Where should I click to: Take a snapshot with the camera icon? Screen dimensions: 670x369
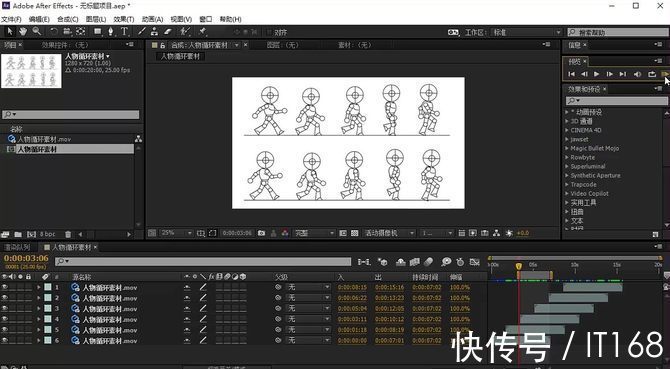coord(262,233)
